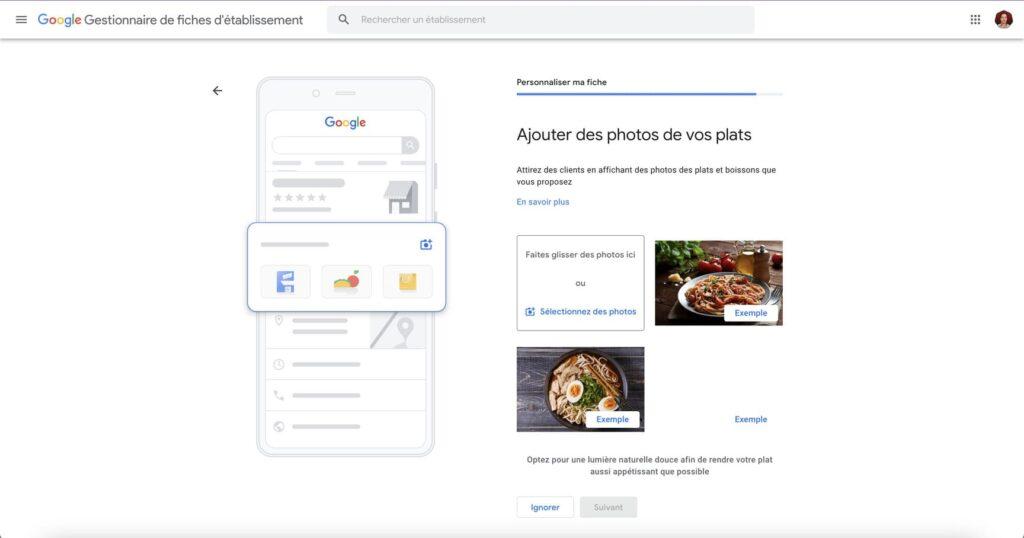1024x538 pixels.
Task: Click the setup progress bar
Action: [x=649, y=94]
